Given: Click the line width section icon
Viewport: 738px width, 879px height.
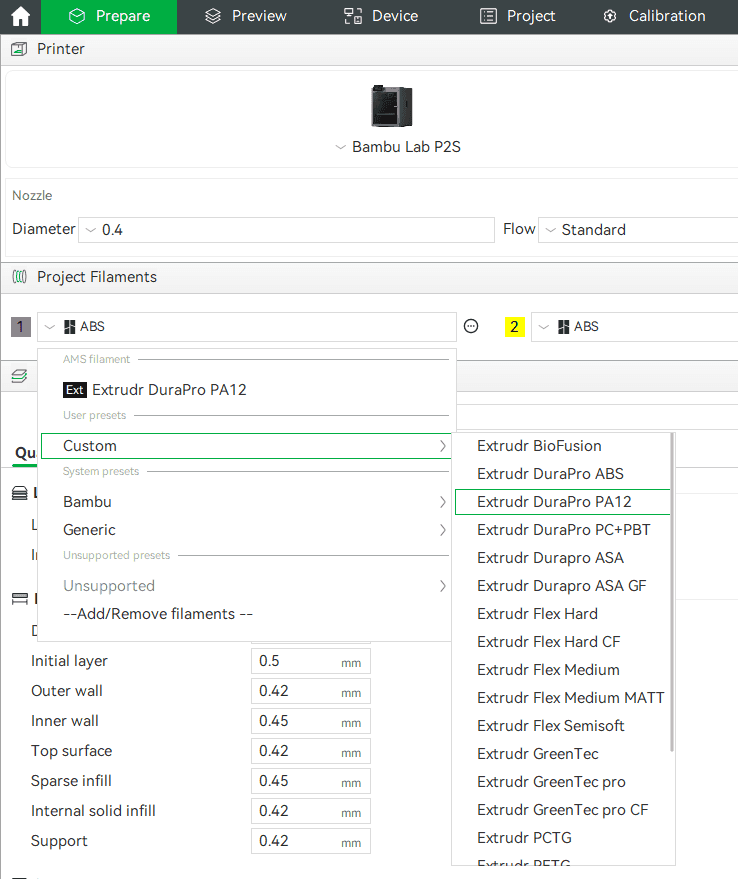Looking at the screenshot, I should (20, 599).
